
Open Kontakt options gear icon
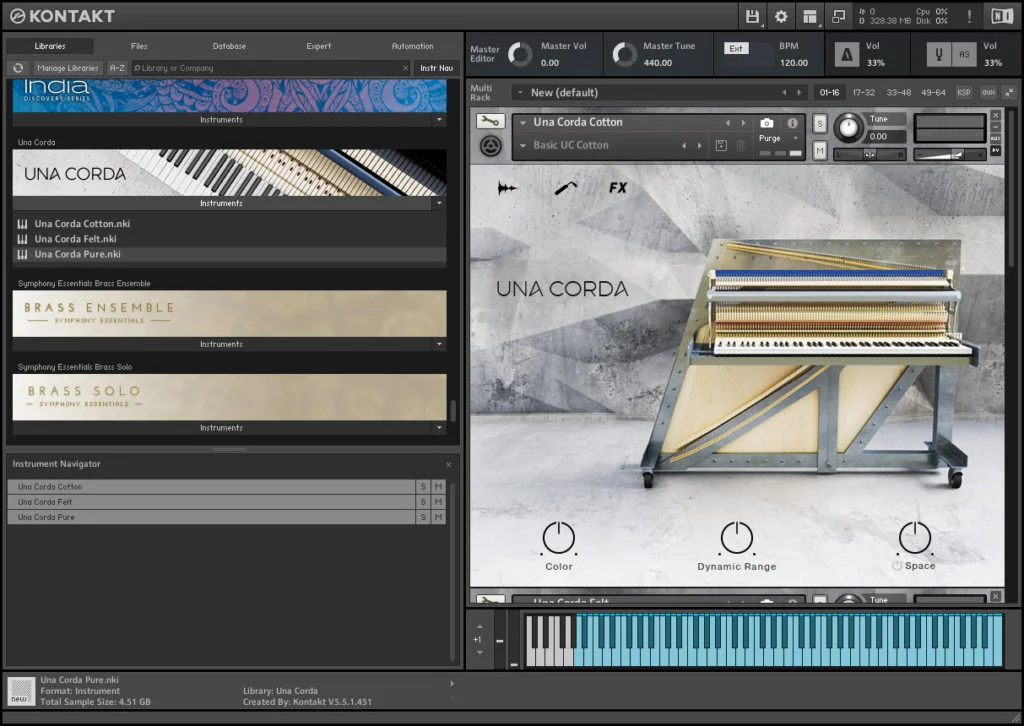[x=781, y=16]
